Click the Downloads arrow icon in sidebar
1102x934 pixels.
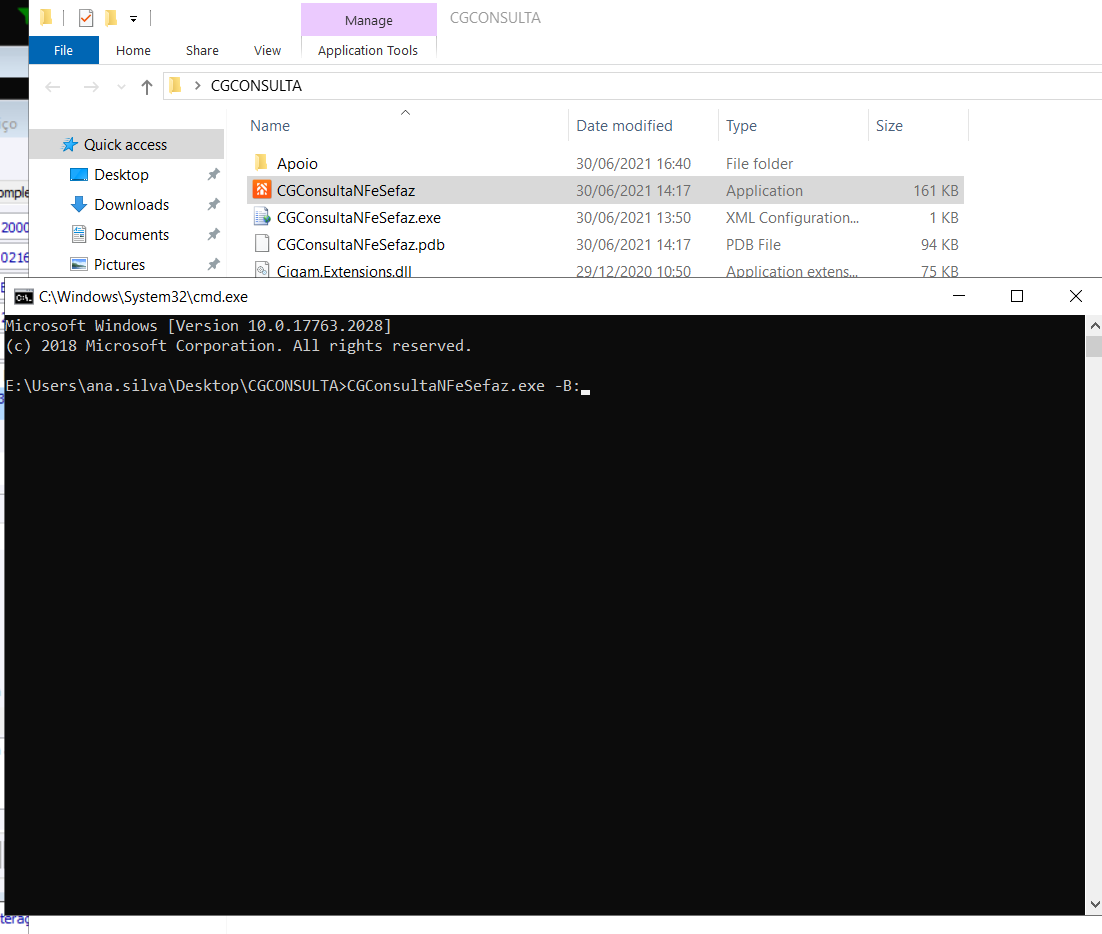click(x=79, y=205)
